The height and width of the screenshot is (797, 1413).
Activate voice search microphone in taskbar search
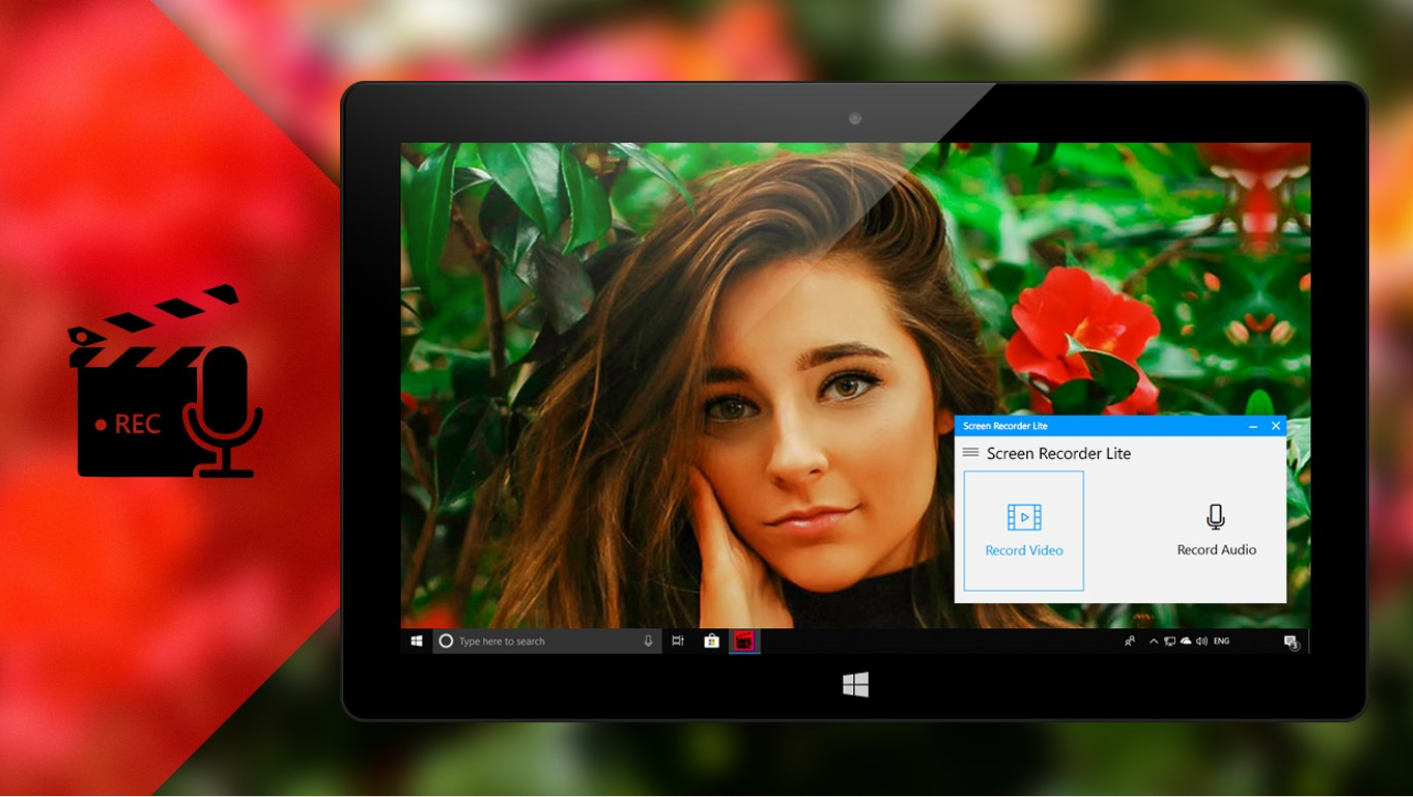[648, 641]
